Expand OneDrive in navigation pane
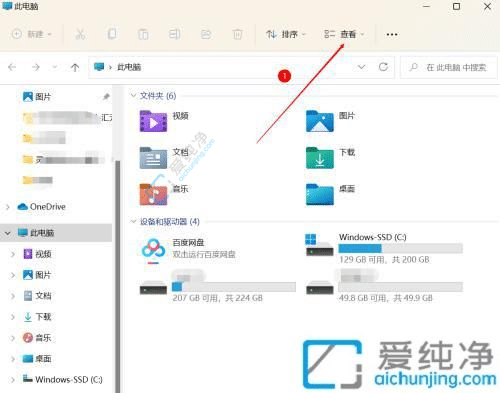This screenshot has height=393, width=500. pyautogui.click(x=8, y=207)
